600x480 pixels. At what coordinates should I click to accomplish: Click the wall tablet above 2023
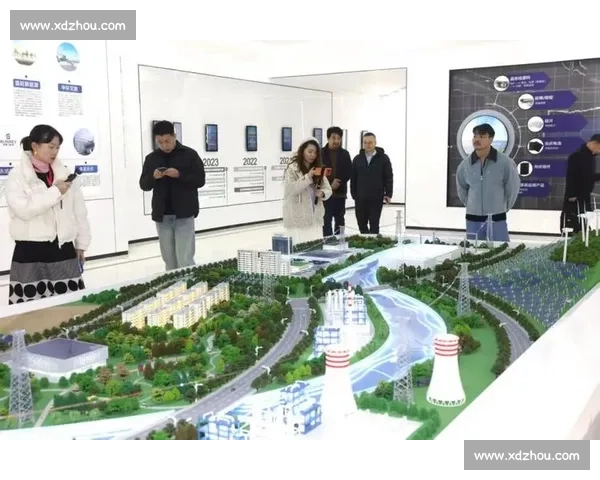[x=211, y=137]
